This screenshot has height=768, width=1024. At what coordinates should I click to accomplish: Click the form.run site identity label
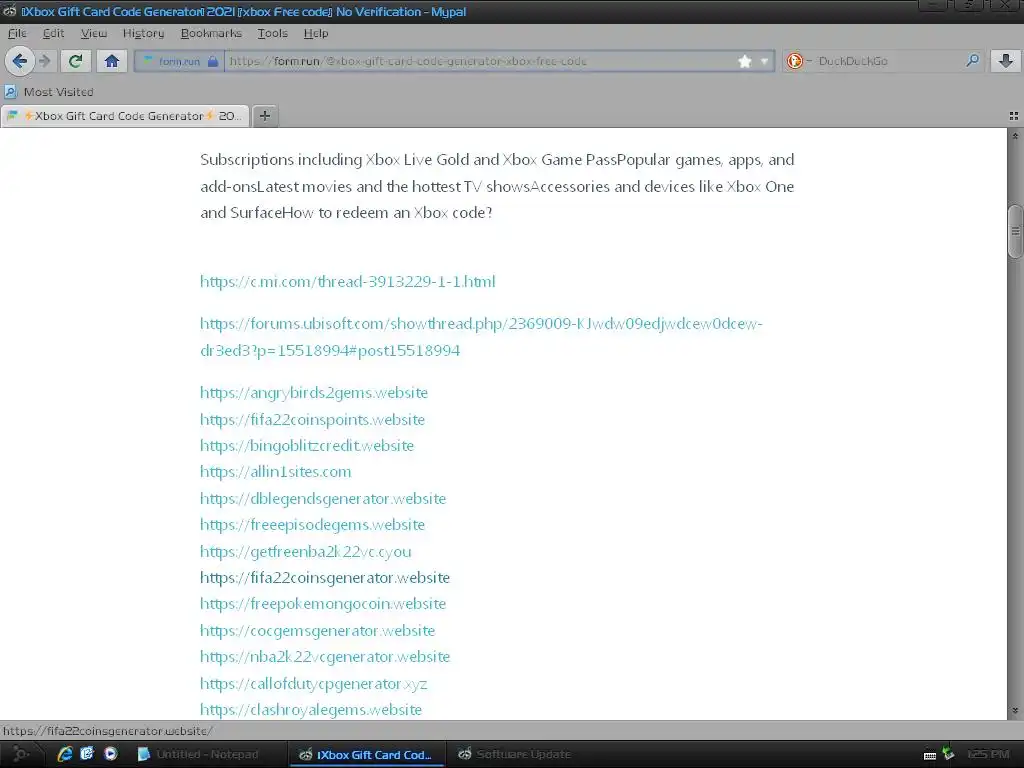pos(179,61)
